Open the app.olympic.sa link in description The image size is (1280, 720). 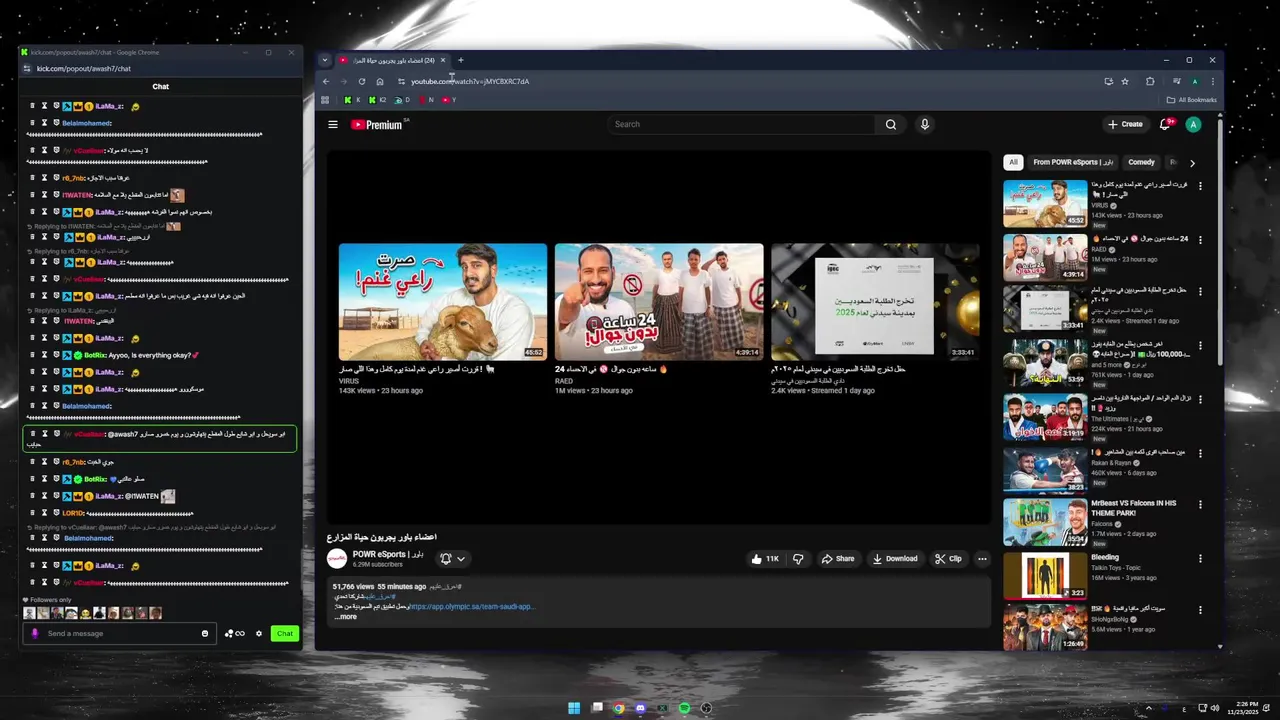click(471, 607)
